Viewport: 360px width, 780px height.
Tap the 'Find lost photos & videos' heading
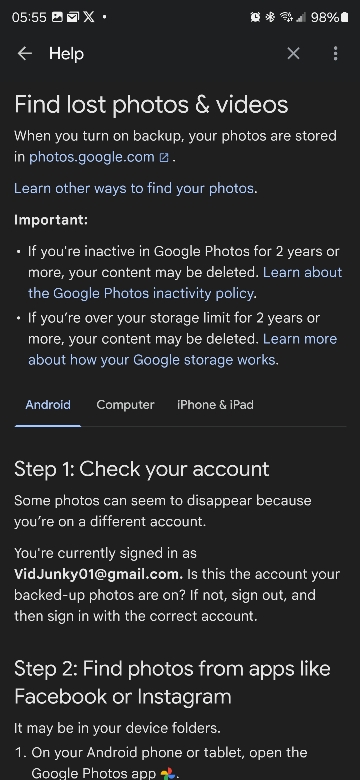click(x=151, y=104)
